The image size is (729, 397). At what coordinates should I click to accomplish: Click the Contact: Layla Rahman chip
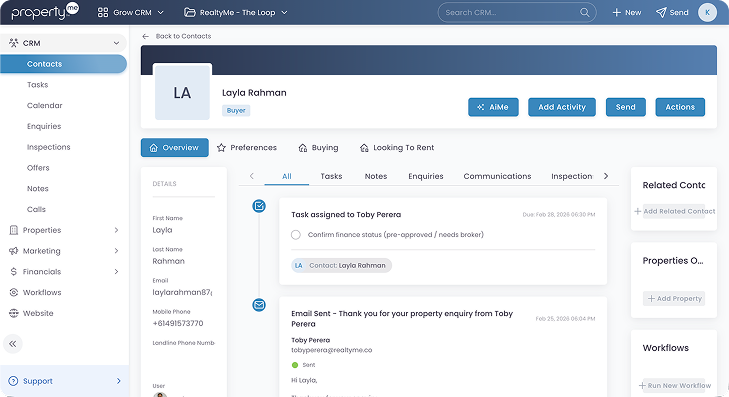(342, 265)
